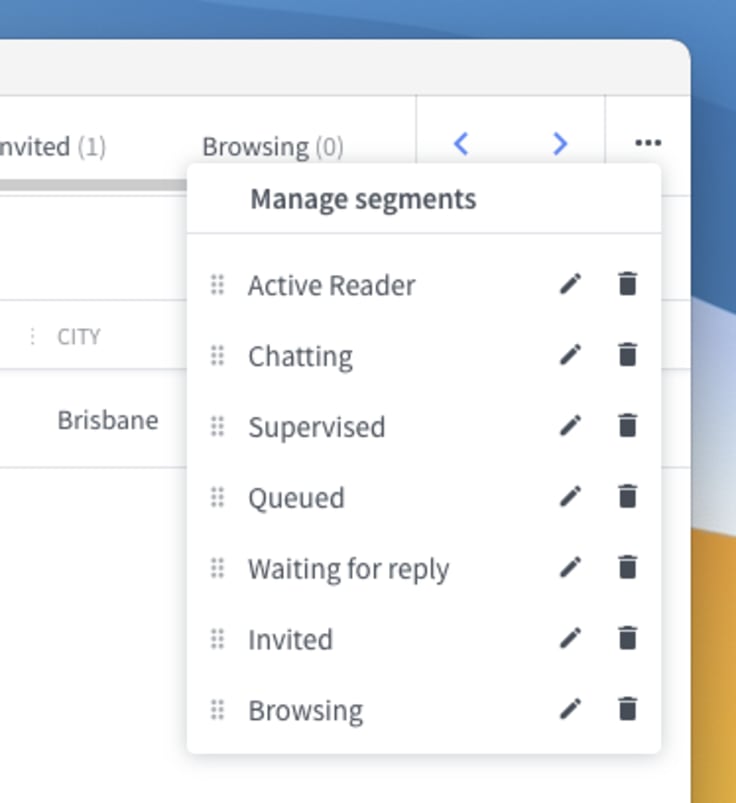Viewport: 736px width, 803px height.
Task: Click drag handle of Waiting for reply row
Action: pyautogui.click(x=218, y=568)
